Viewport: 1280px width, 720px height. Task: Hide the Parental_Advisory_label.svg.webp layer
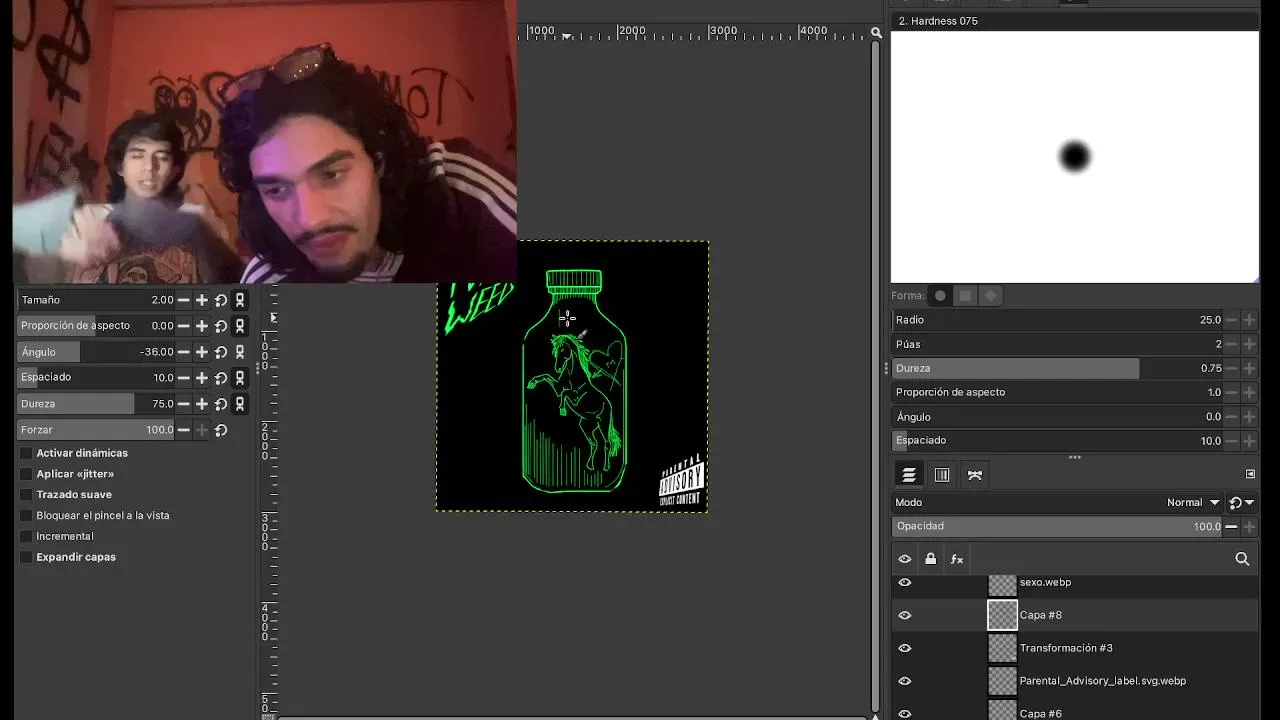point(905,681)
